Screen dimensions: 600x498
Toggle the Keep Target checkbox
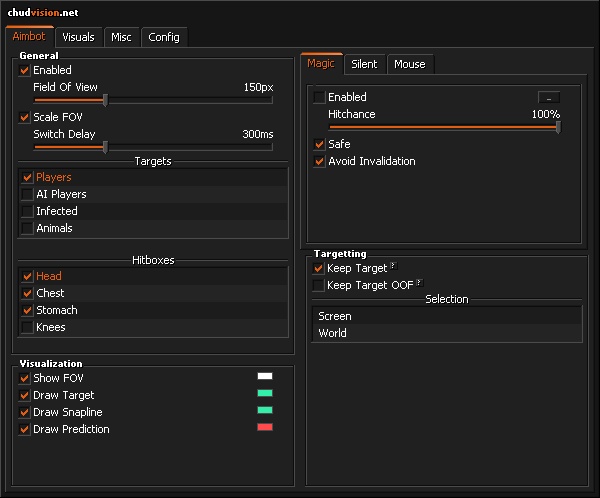click(x=318, y=268)
